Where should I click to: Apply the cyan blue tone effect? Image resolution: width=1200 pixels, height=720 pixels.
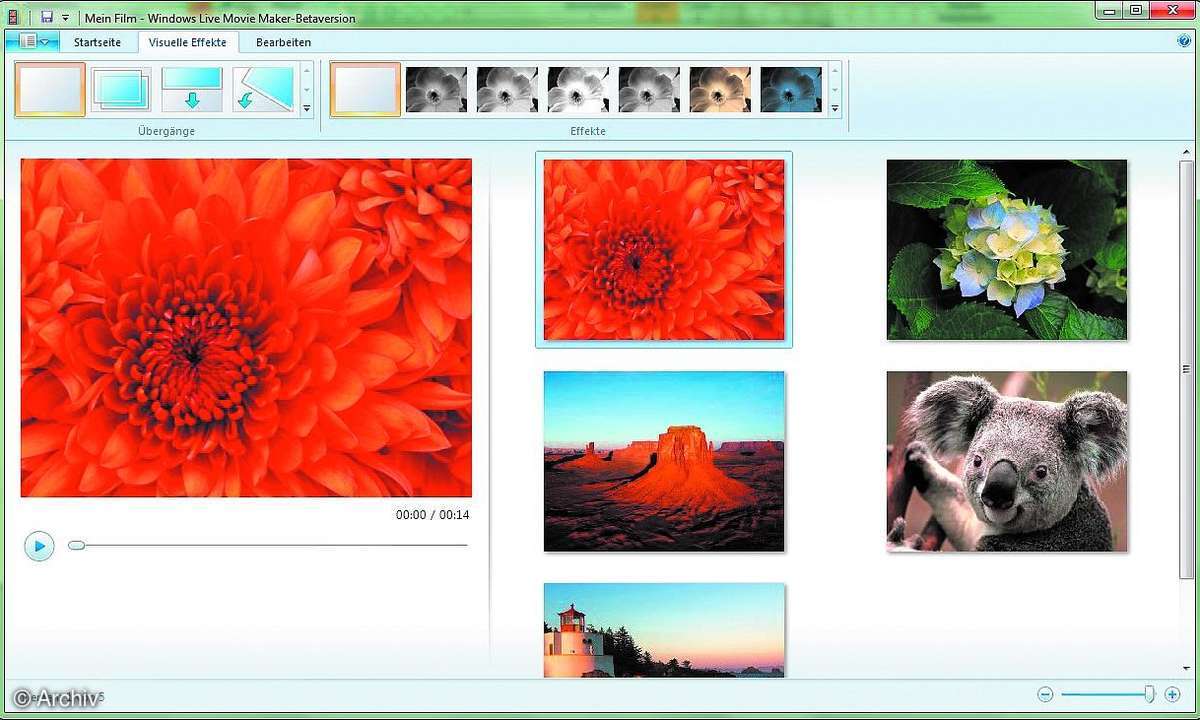pos(791,90)
